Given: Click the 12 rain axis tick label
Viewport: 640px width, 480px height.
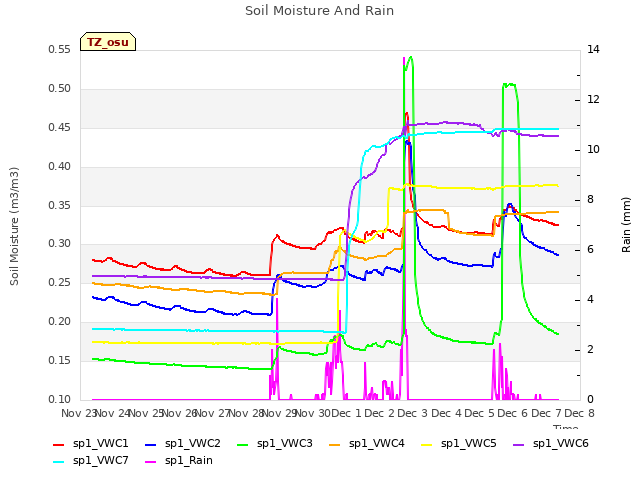Looking at the screenshot, I should tap(593, 100).
